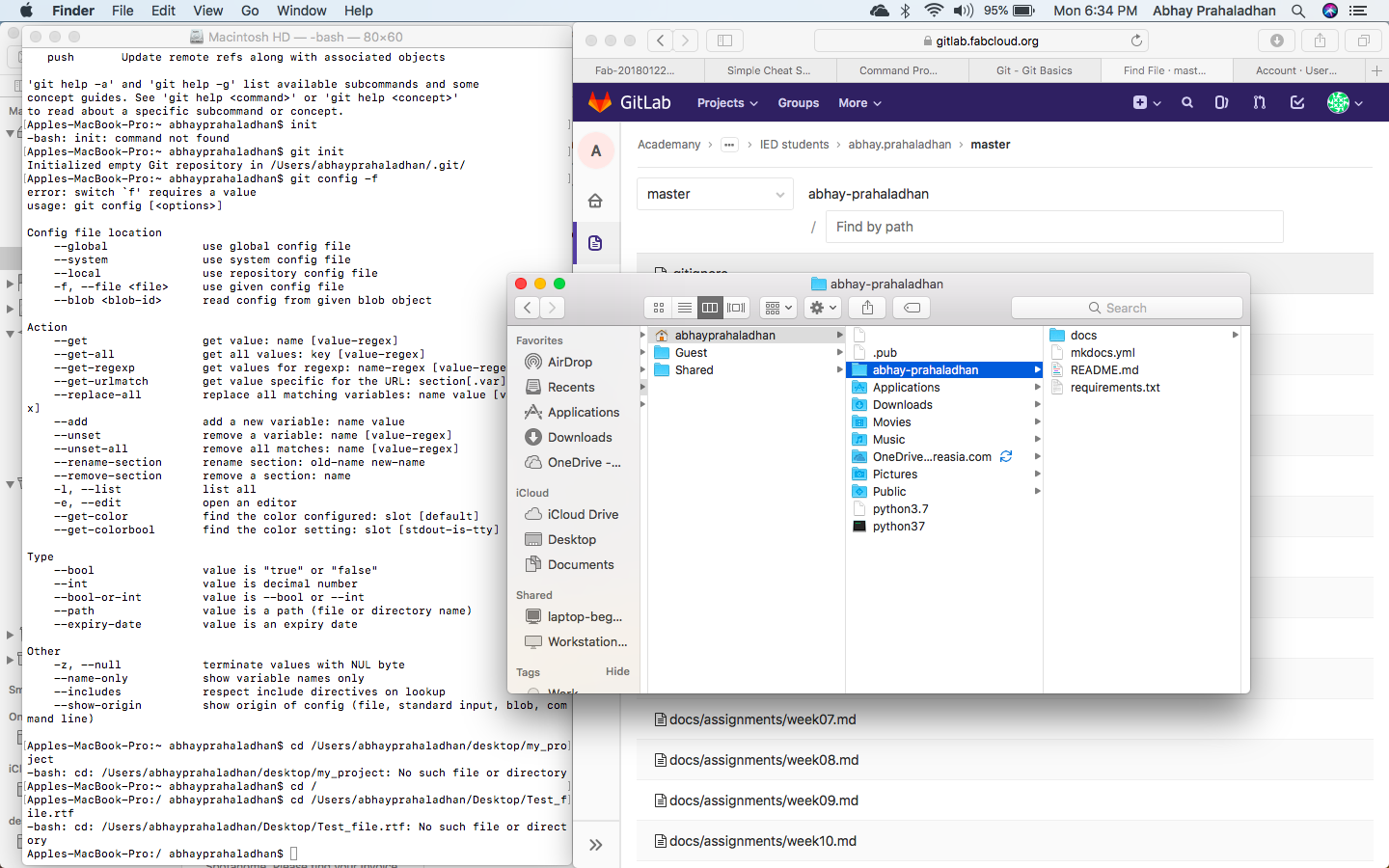The height and width of the screenshot is (868, 1389).
Task: Open docs/assignments/week09.md file link
Action: click(x=763, y=800)
